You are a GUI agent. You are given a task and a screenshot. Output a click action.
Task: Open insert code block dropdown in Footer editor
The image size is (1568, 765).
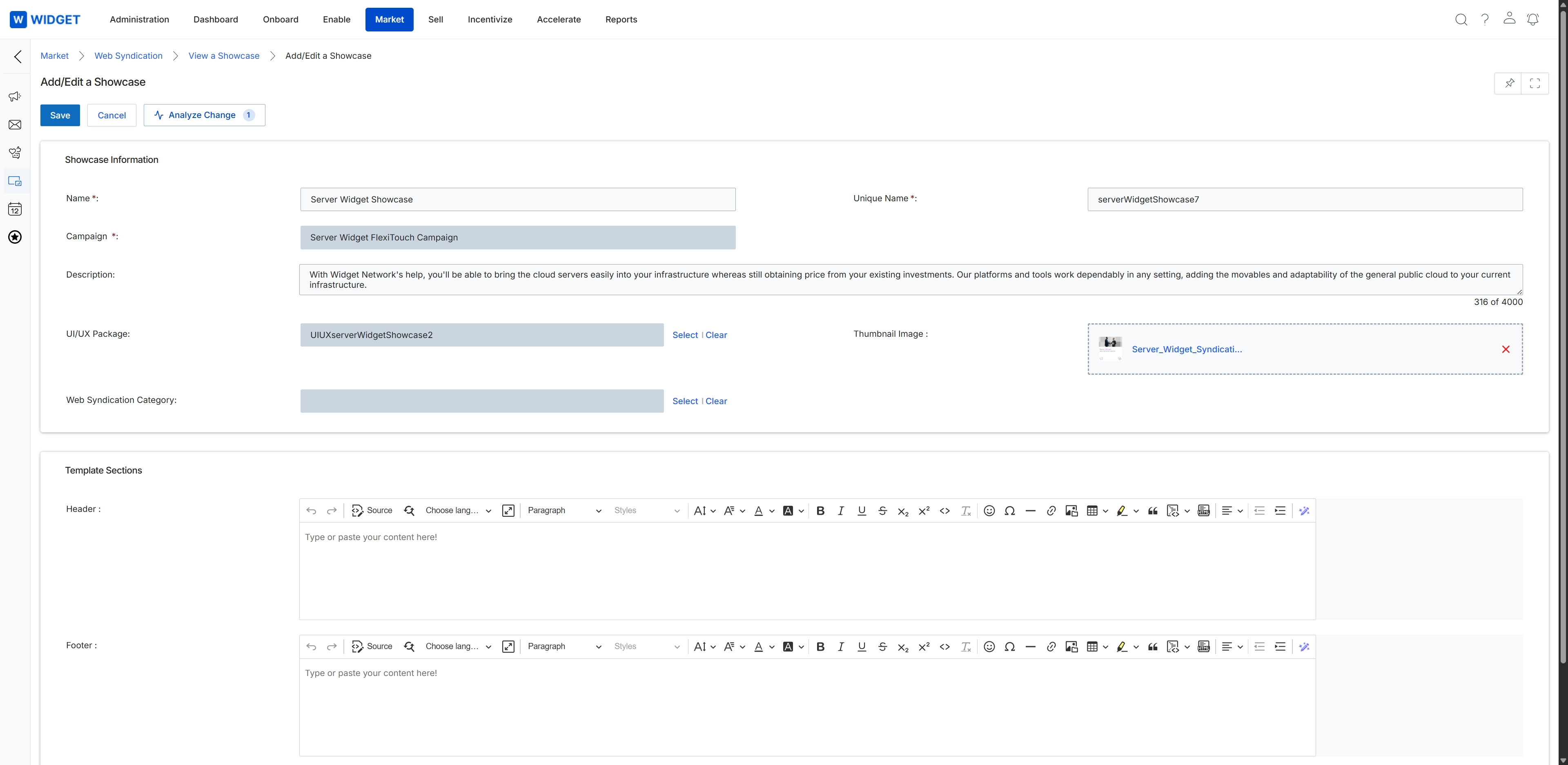pos(1178,646)
